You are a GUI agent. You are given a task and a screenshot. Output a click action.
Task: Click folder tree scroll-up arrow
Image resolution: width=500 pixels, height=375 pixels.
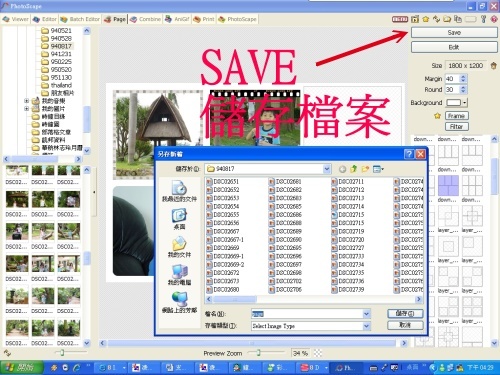[87, 31]
